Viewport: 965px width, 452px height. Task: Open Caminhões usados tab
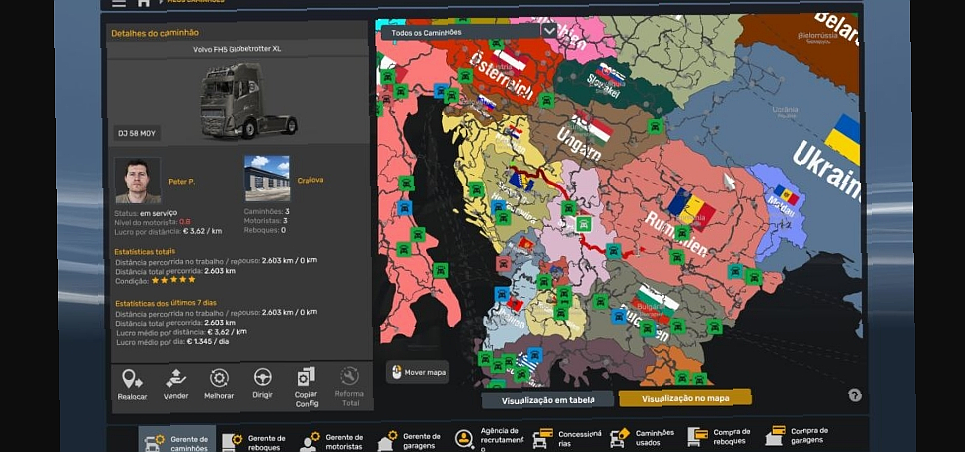[x=644, y=438]
